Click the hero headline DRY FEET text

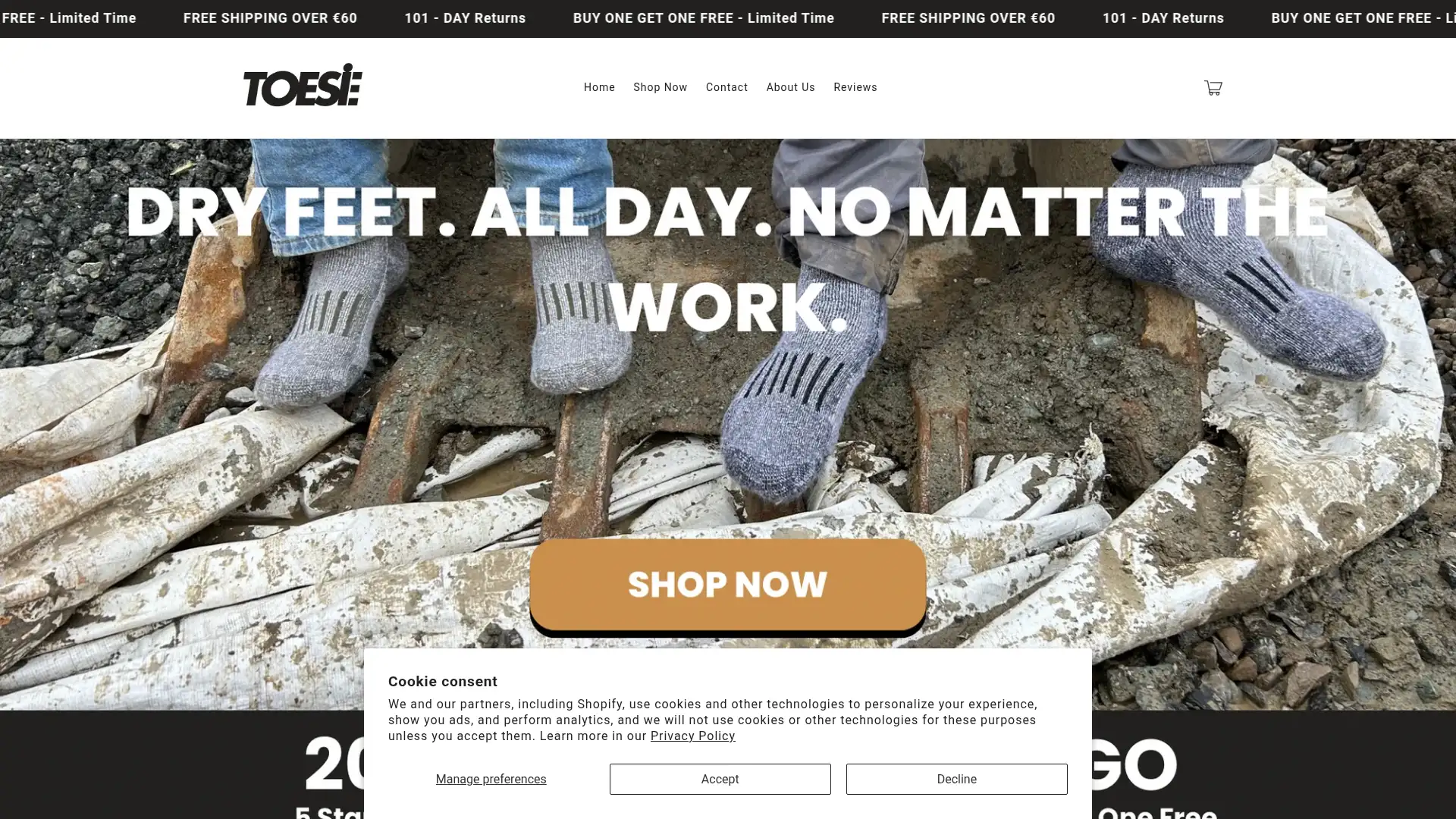click(726, 259)
